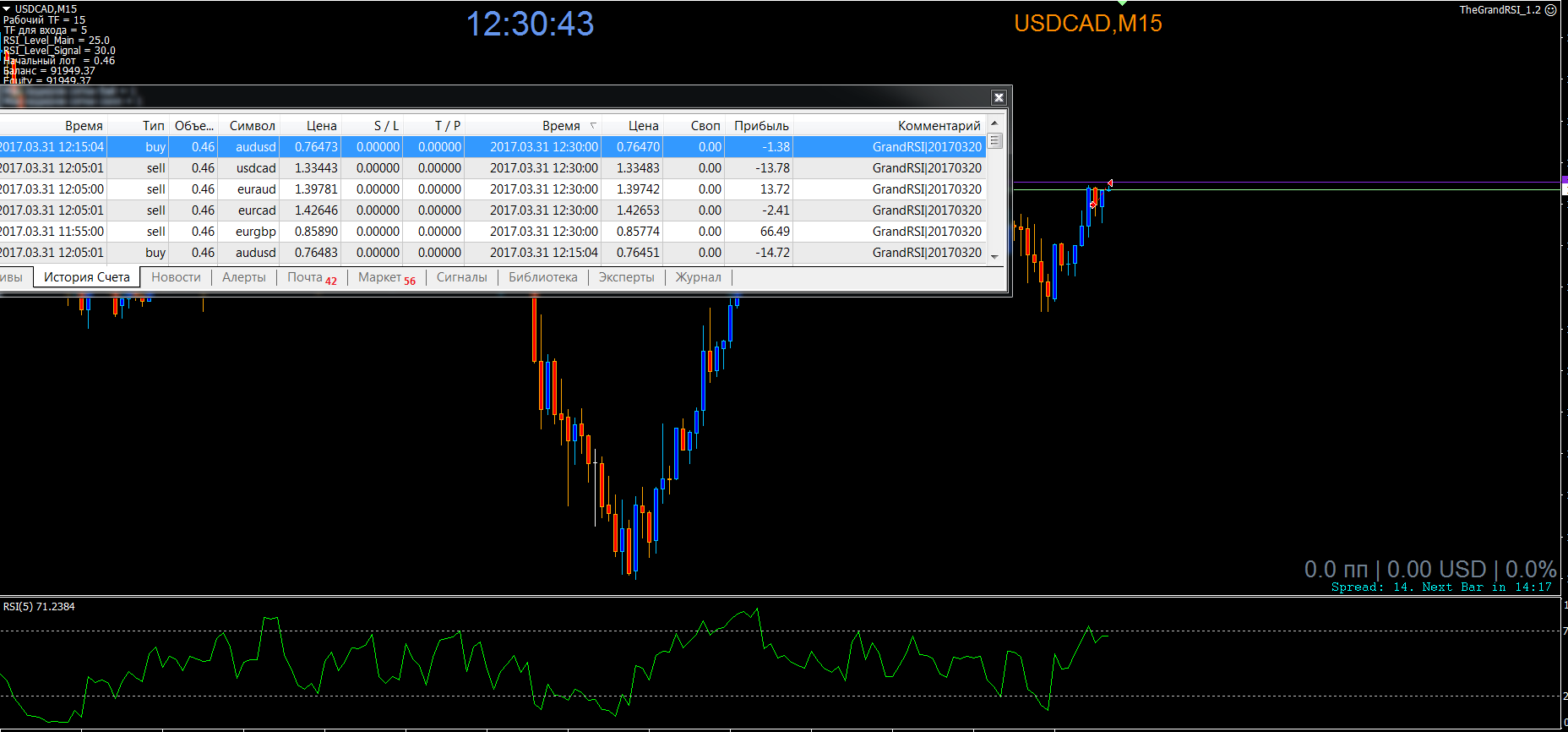Open the Алерты tab
The height and width of the screenshot is (732, 1568).
coord(243,276)
